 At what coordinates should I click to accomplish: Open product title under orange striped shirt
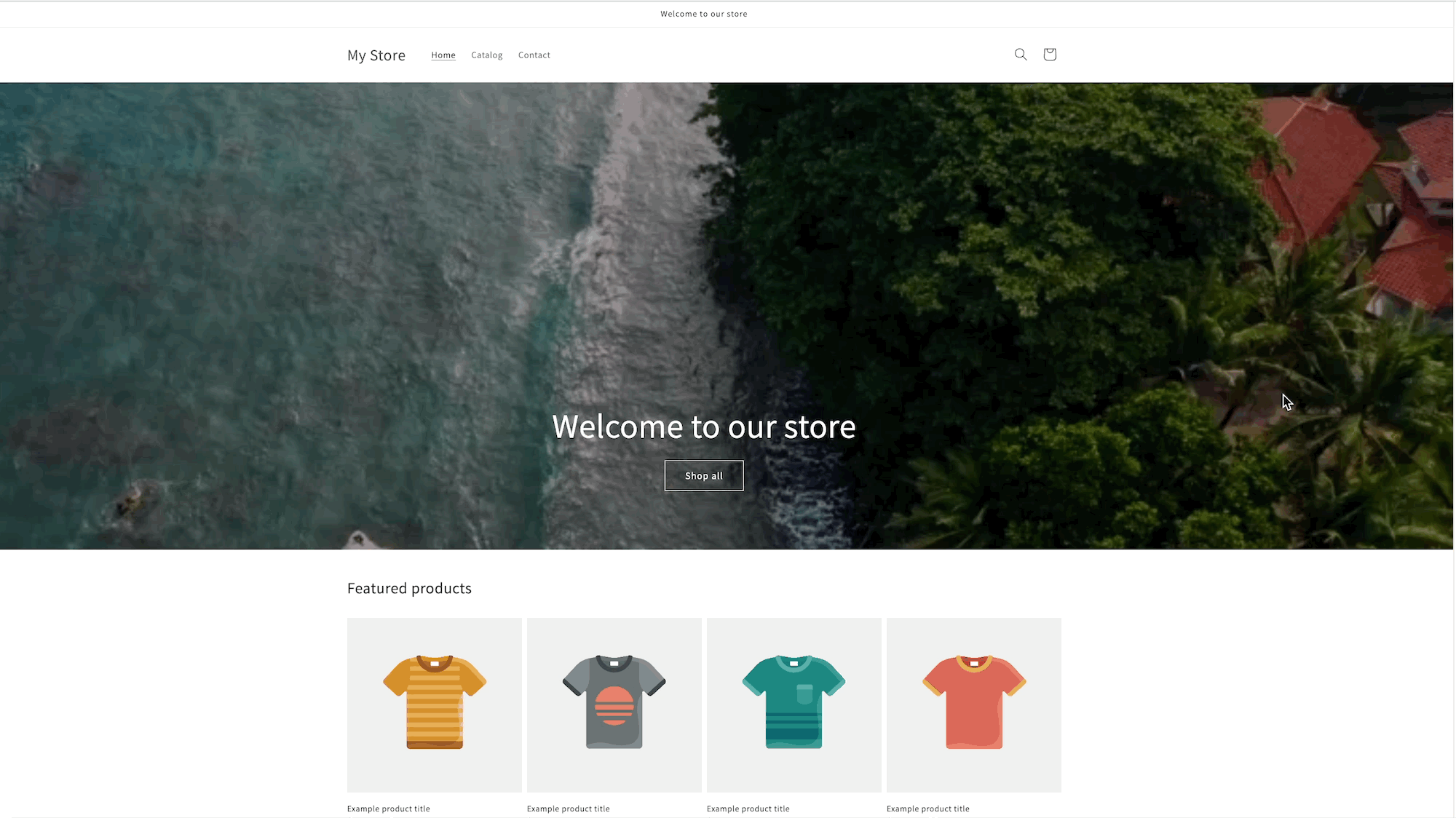[x=389, y=809]
